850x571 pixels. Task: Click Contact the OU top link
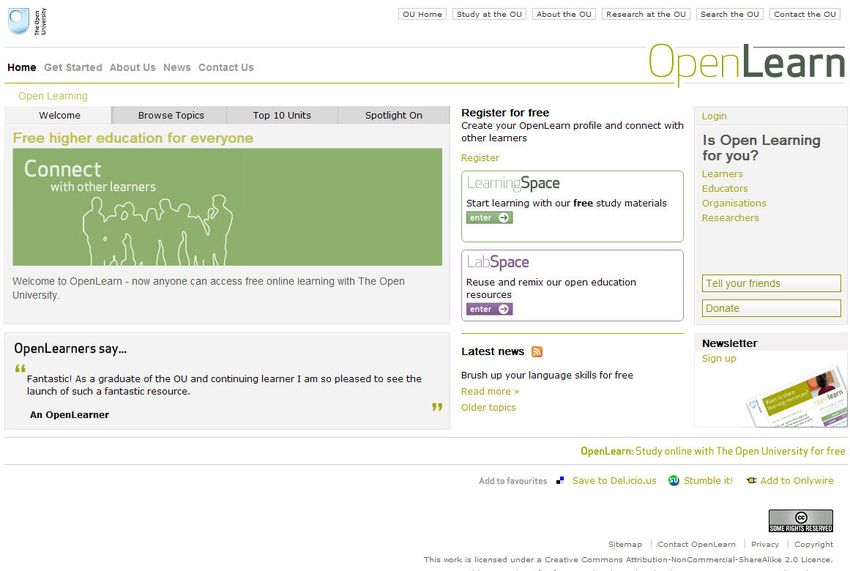(804, 14)
